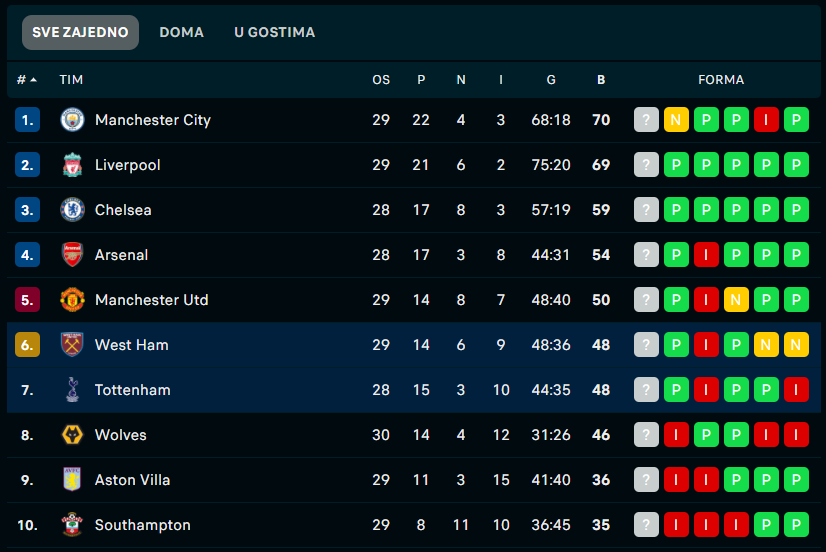Select the SVE ZAJEDNO tab

[x=80, y=32]
